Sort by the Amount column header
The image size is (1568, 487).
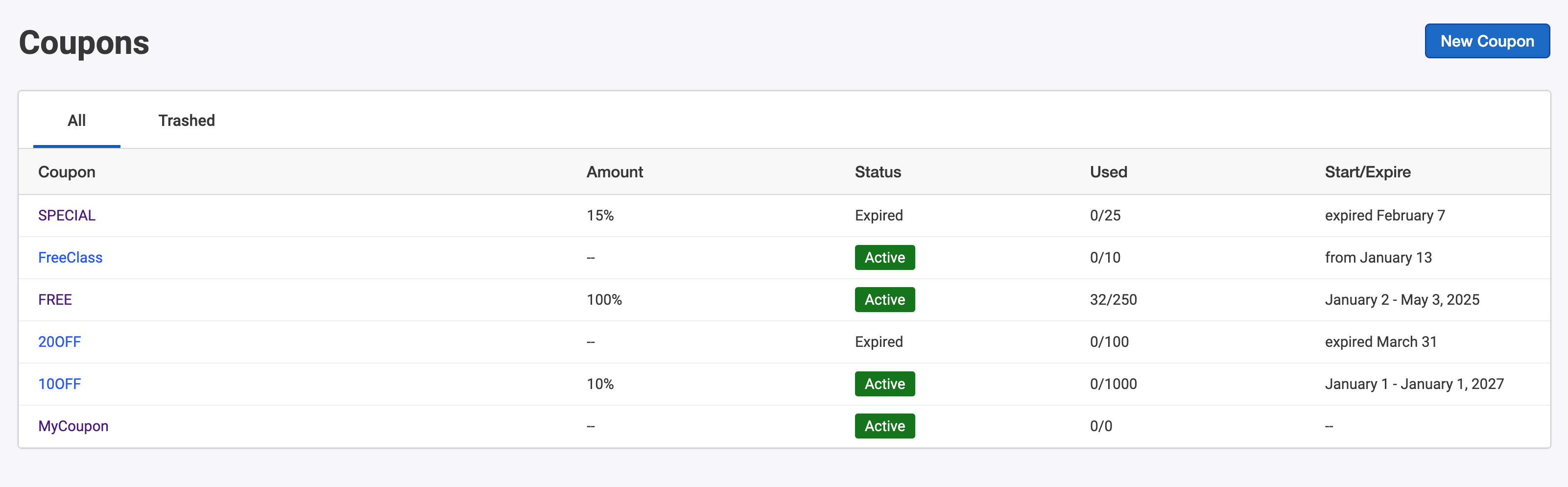615,171
